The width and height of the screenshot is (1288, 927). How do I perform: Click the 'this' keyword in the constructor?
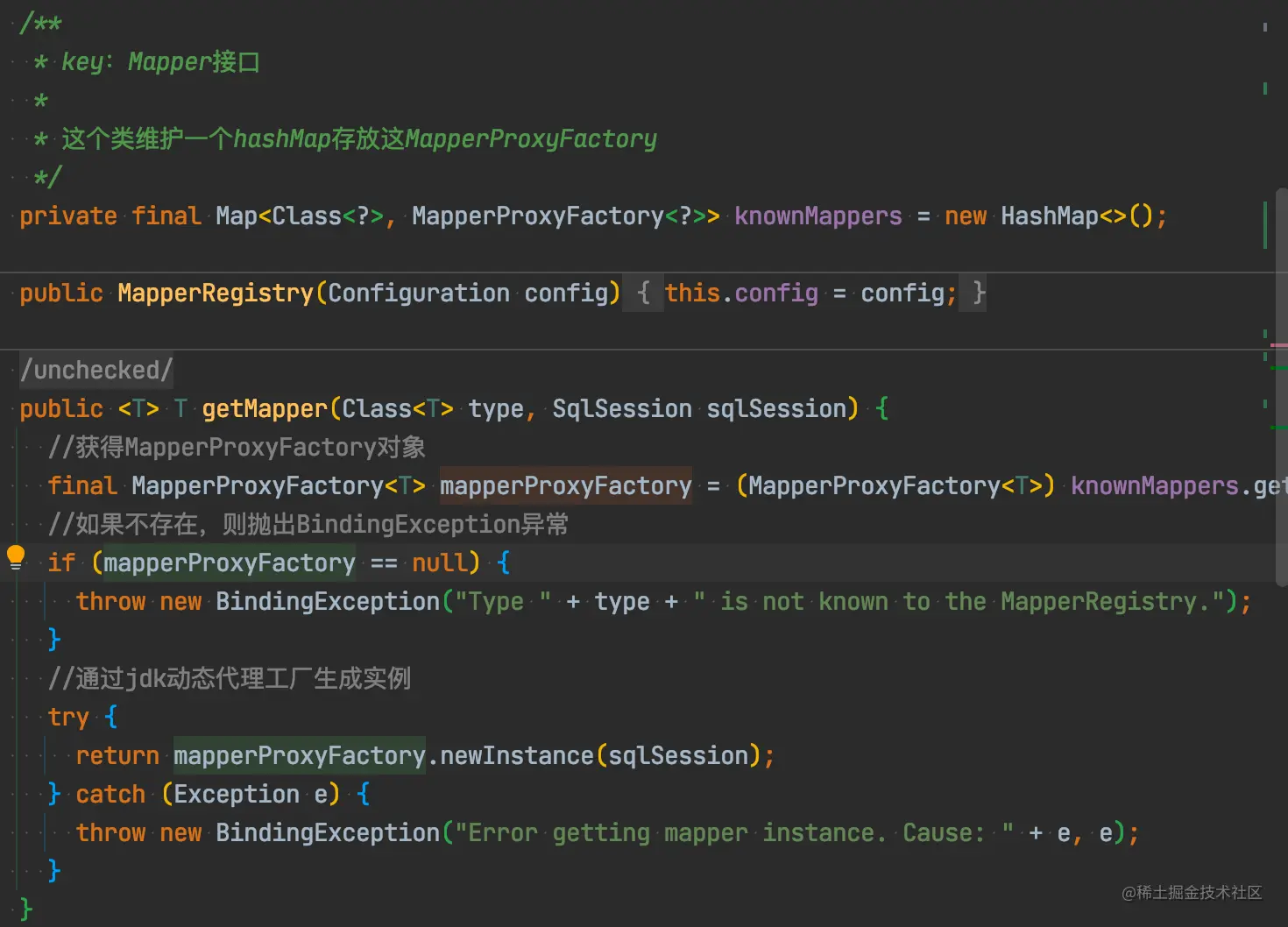(x=692, y=293)
